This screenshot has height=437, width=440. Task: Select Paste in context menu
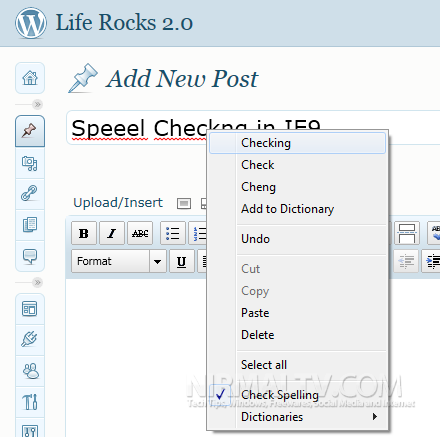click(x=297, y=313)
